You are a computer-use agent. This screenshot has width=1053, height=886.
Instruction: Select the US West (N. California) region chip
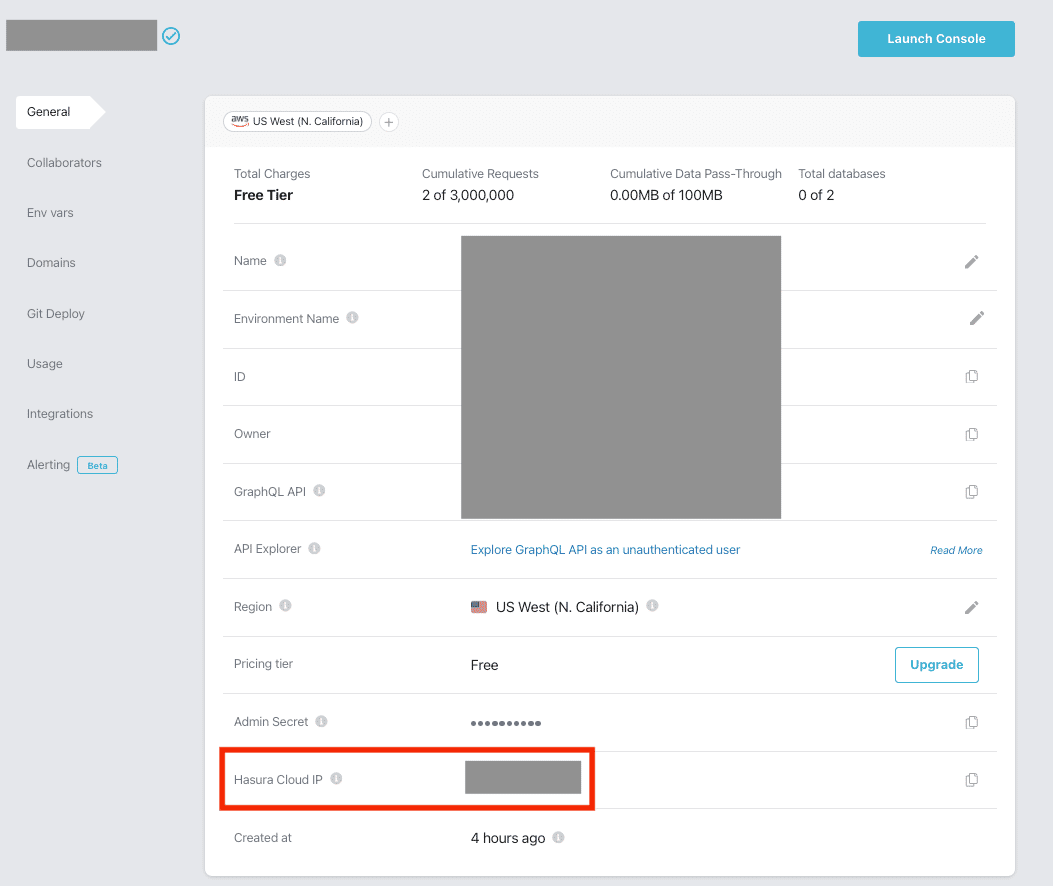click(x=298, y=122)
